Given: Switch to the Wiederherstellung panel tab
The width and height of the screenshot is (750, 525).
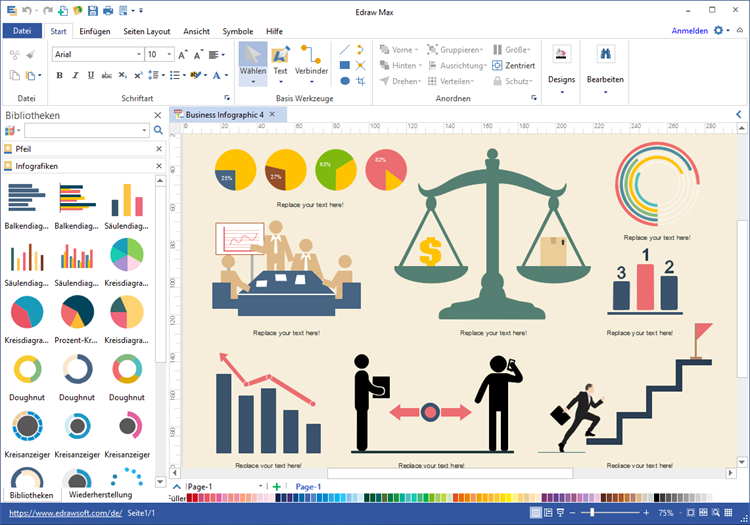Looking at the screenshot, I should [x=100, y=494].
